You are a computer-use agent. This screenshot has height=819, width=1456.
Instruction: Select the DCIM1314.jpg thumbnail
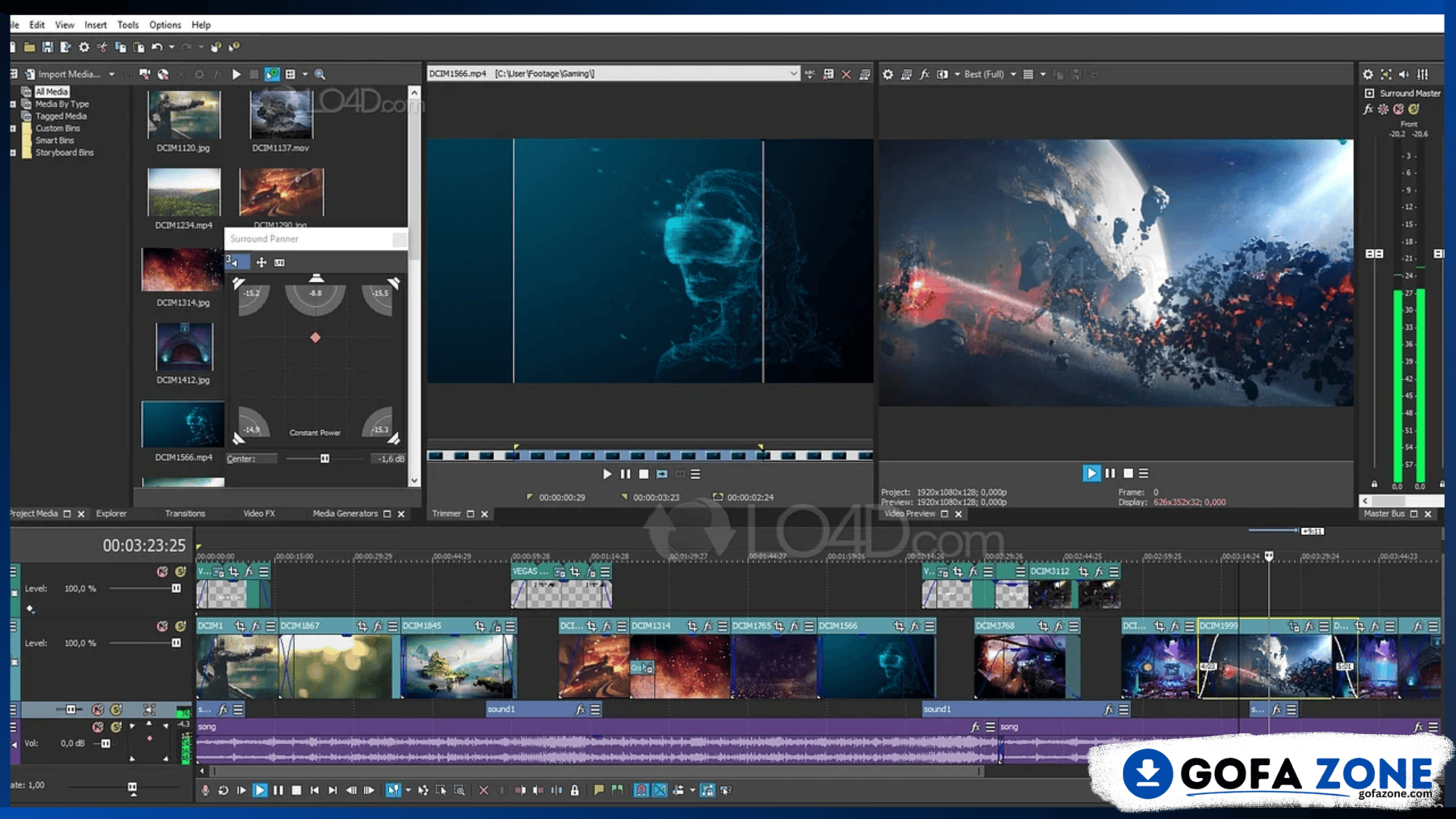tap(183, 269)
